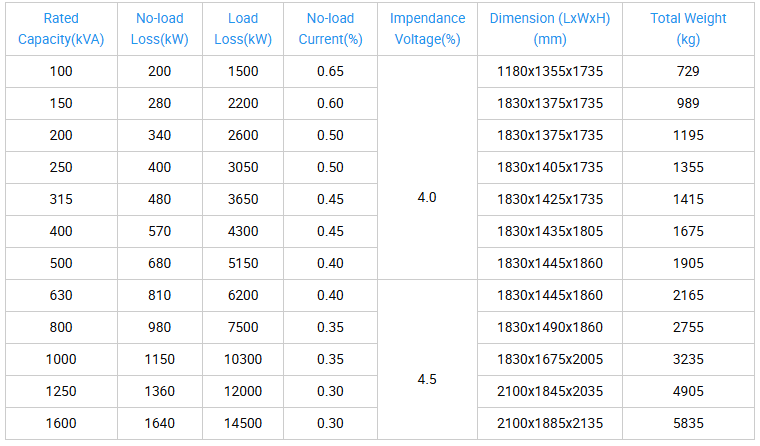Viewport: 760px width, 446px height.
Task: Click the Rated Capacity(kVA) column header
Action: click(x=62, y=29)
